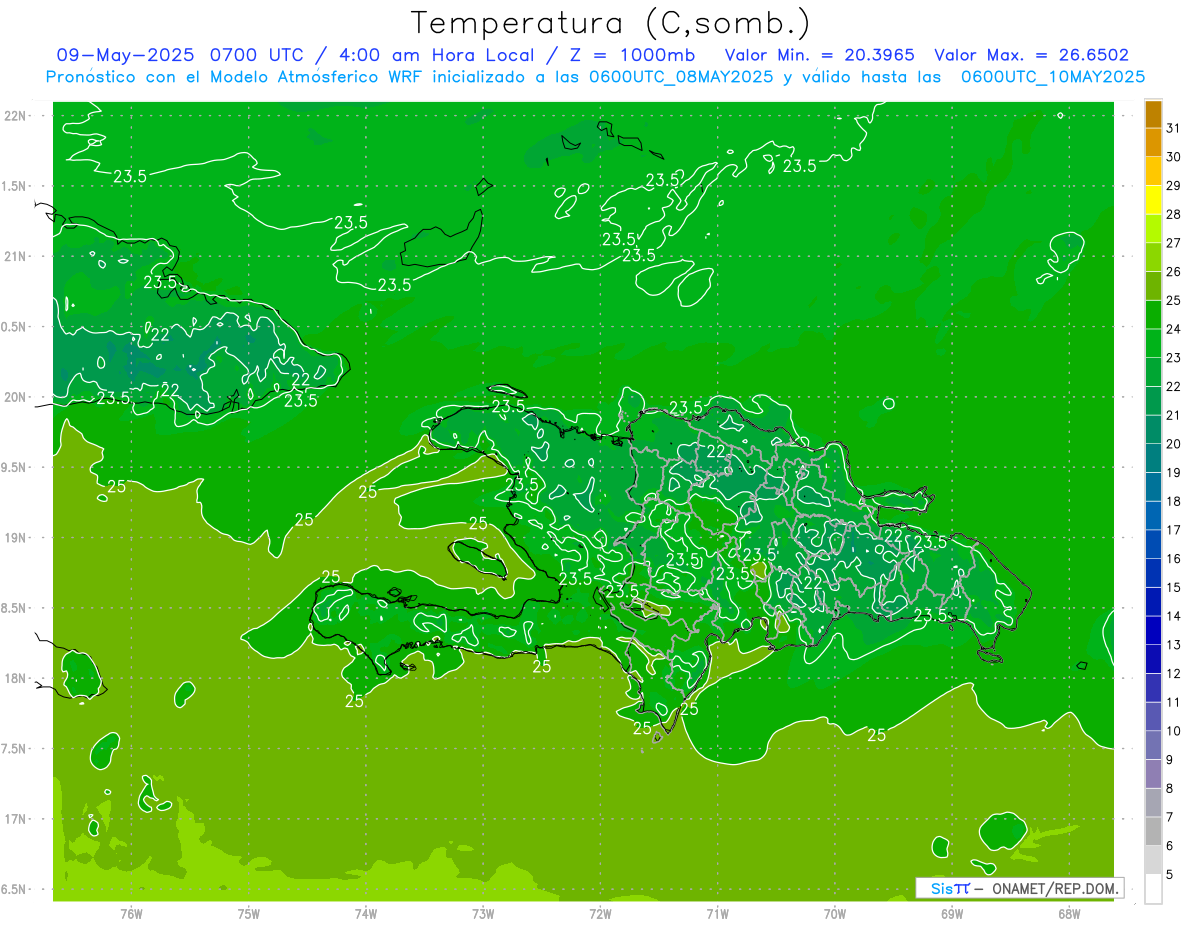This screenshot has height=927, width=1200.
Task: Click the colorbar legend value '20'
Action: [1174, 444]
